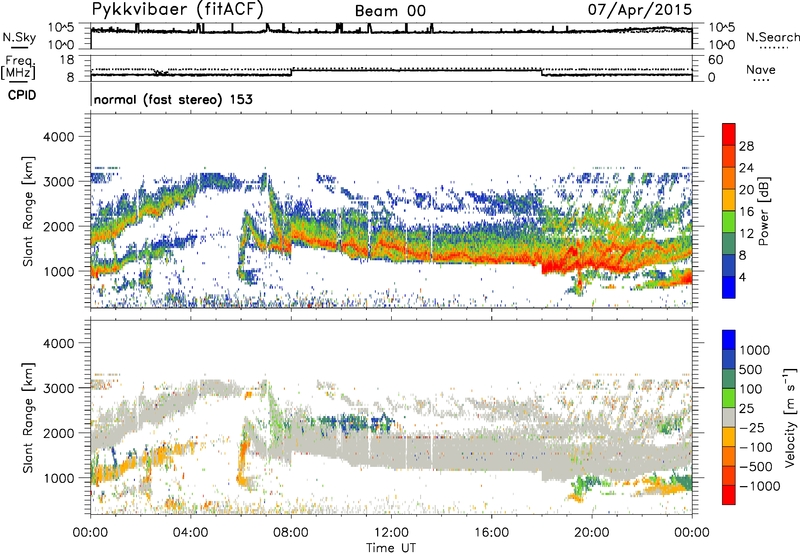The width and height of the screenshot is (800, 554).
Task: Click the frequency step up at 08:00
Action: [291, 72]
